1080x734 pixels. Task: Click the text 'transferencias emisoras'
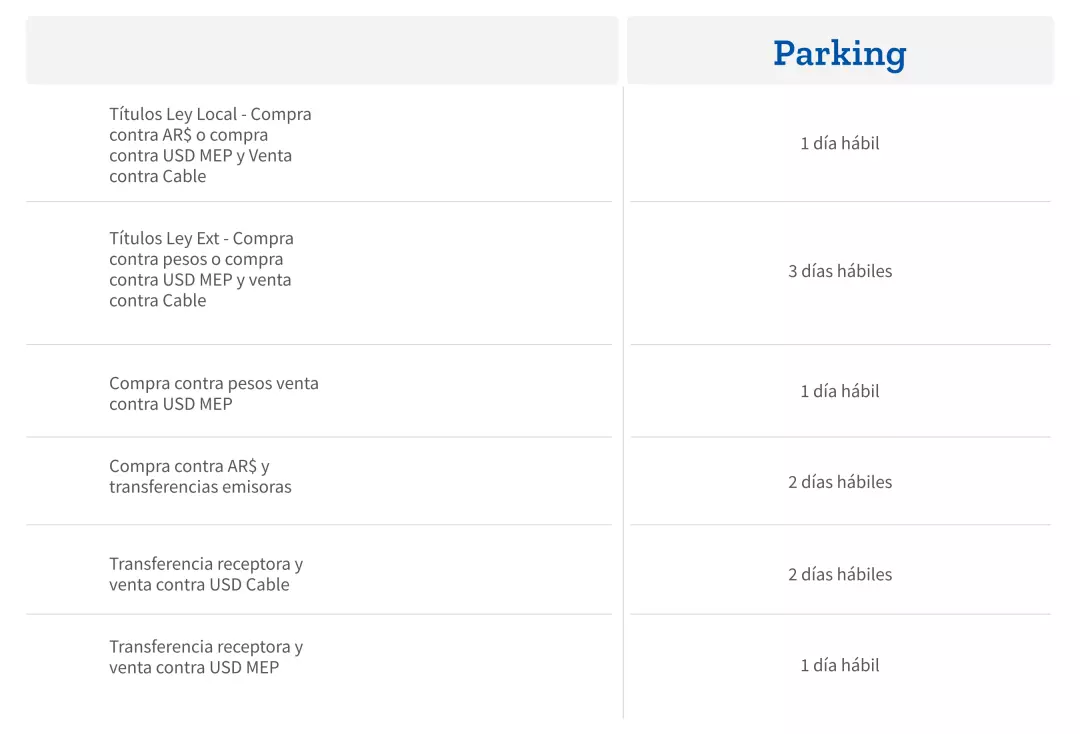tap(200, 487)
